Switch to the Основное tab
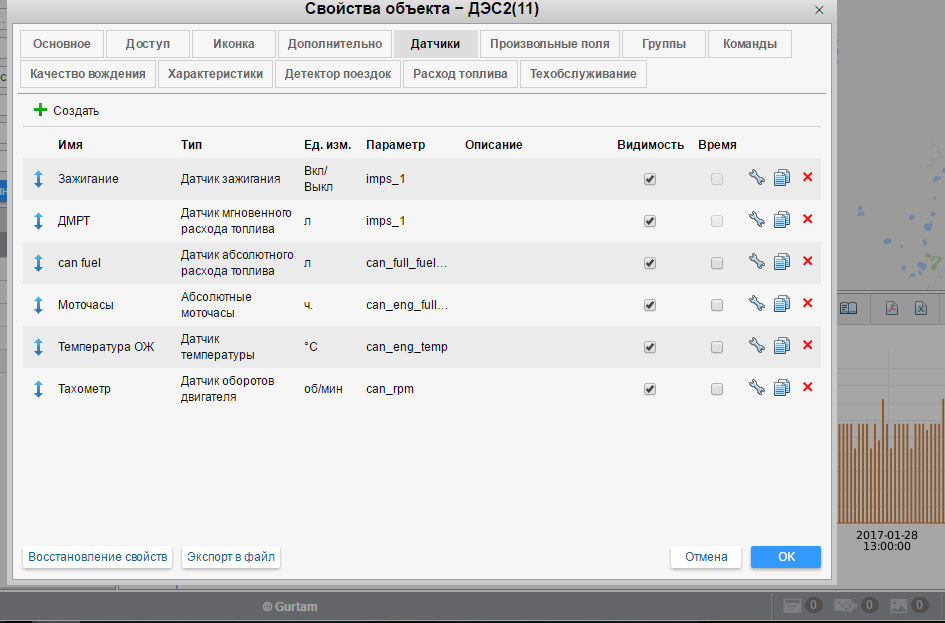This screenshot has height=623, width=945. [x=61, y=44]
